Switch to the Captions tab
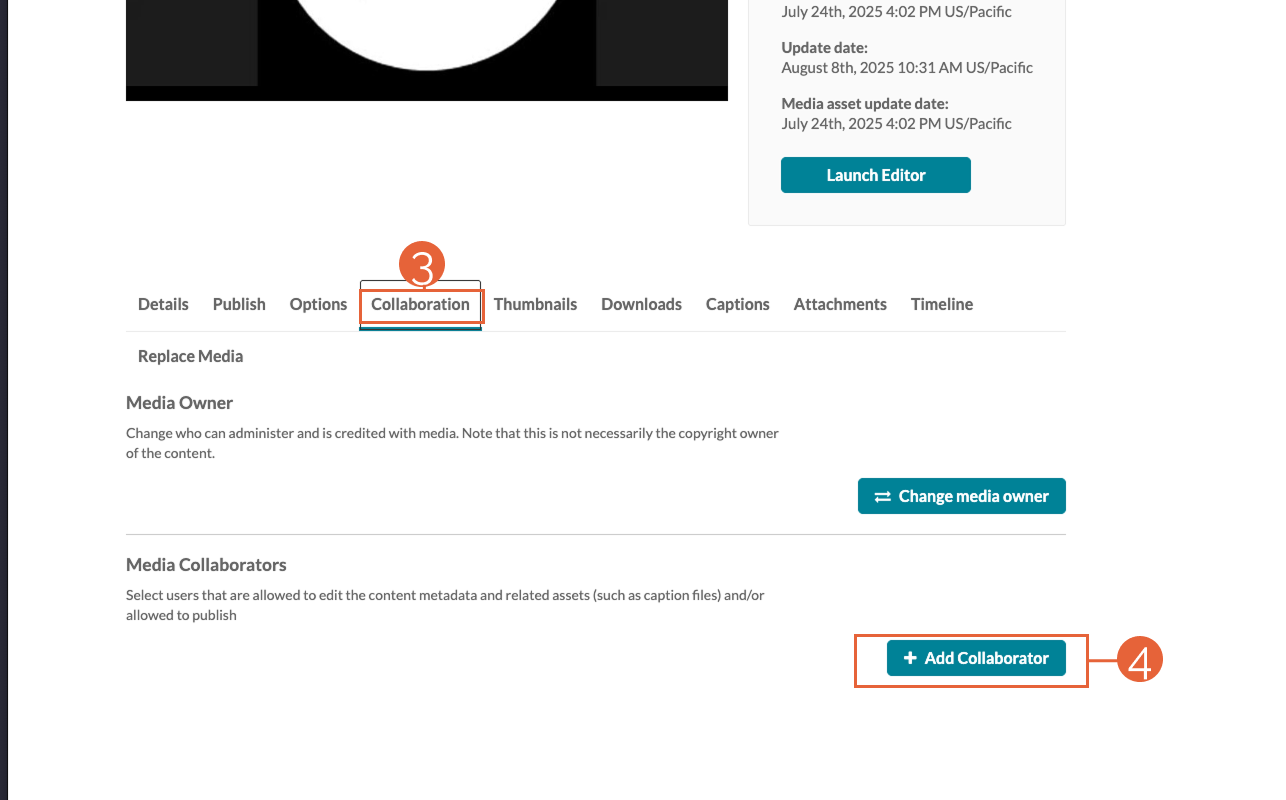 point(737,304)
